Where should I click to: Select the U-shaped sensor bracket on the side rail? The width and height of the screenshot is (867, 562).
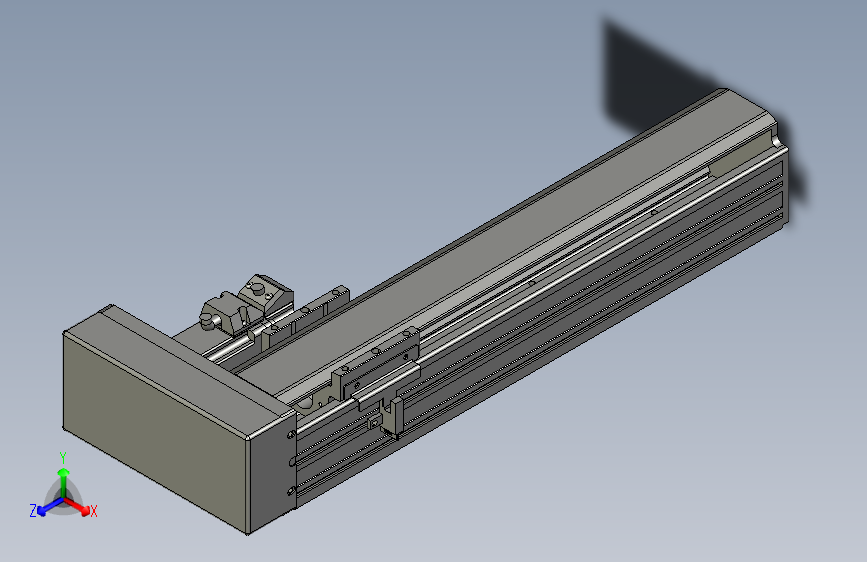[391, 418]
